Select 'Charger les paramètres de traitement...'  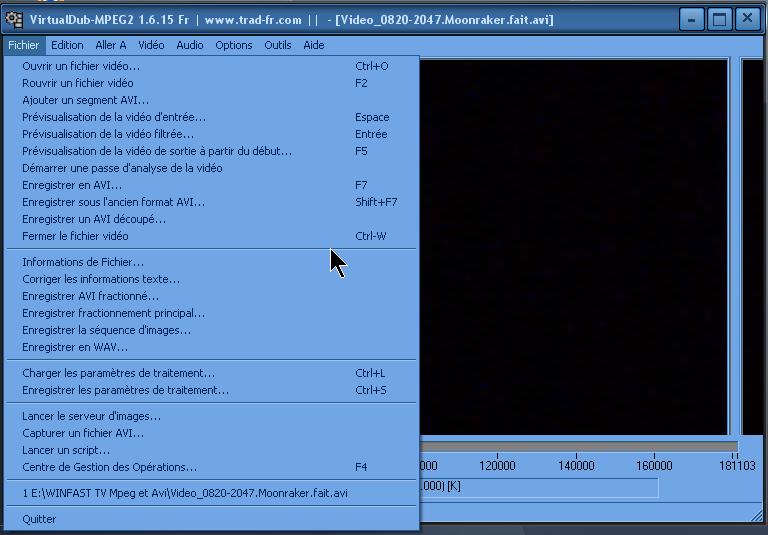point(118,373)
